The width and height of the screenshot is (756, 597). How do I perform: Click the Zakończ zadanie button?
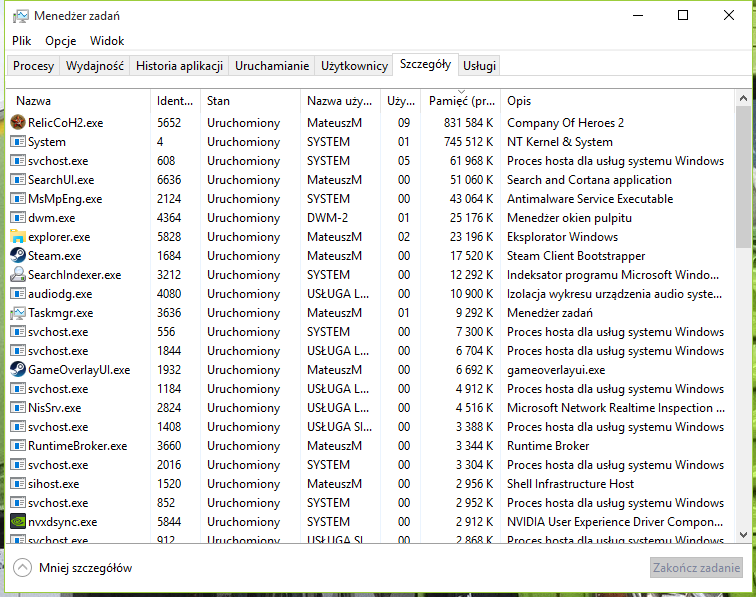pos(696,568)
